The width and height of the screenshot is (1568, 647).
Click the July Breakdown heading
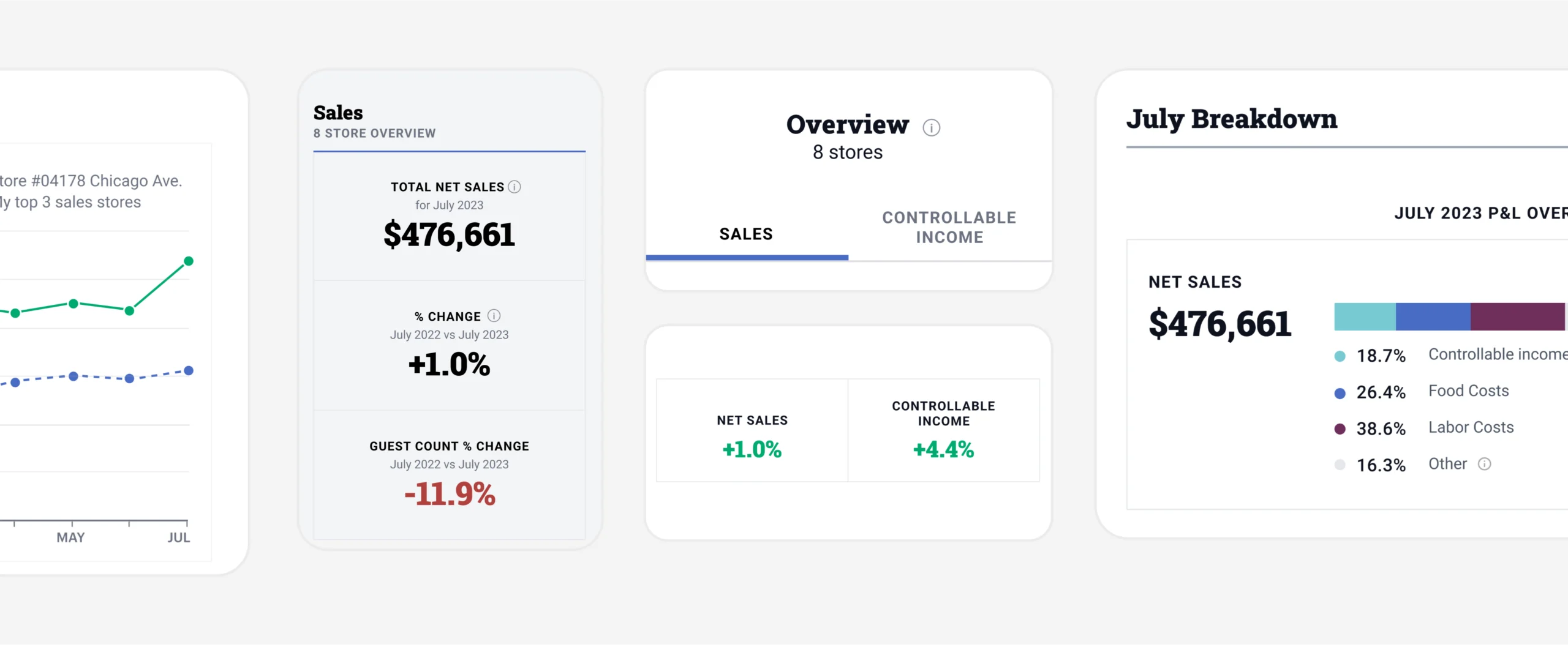coord(1232,119)
